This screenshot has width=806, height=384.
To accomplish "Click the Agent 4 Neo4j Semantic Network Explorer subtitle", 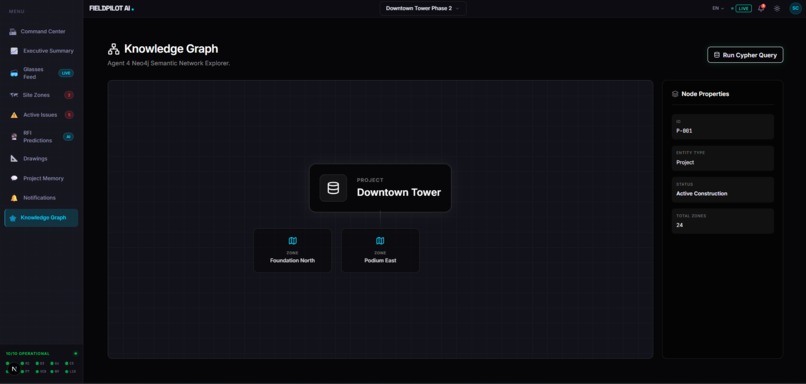I will click(169, 64).
